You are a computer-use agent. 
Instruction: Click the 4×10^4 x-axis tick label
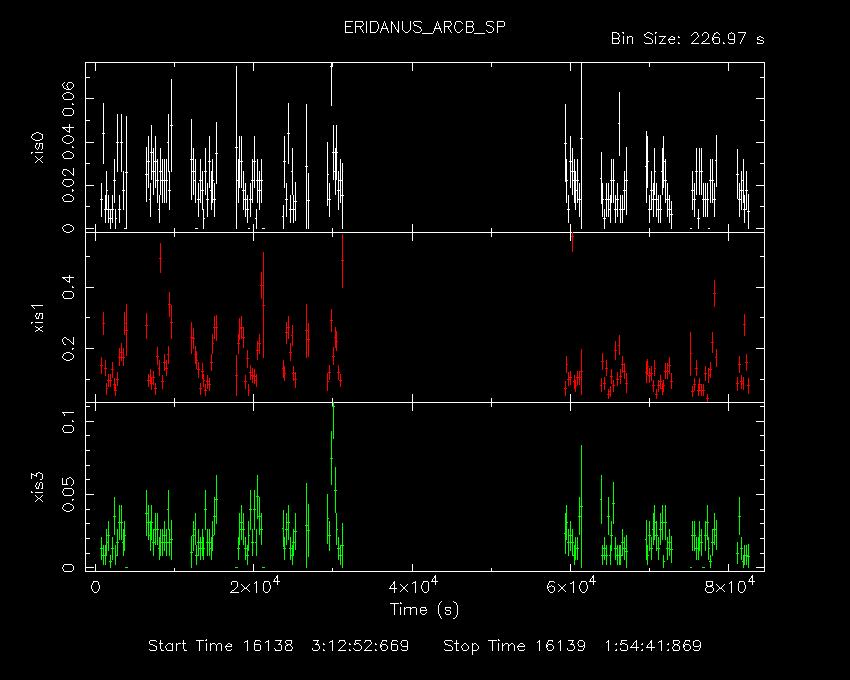(x=413, y=586)
